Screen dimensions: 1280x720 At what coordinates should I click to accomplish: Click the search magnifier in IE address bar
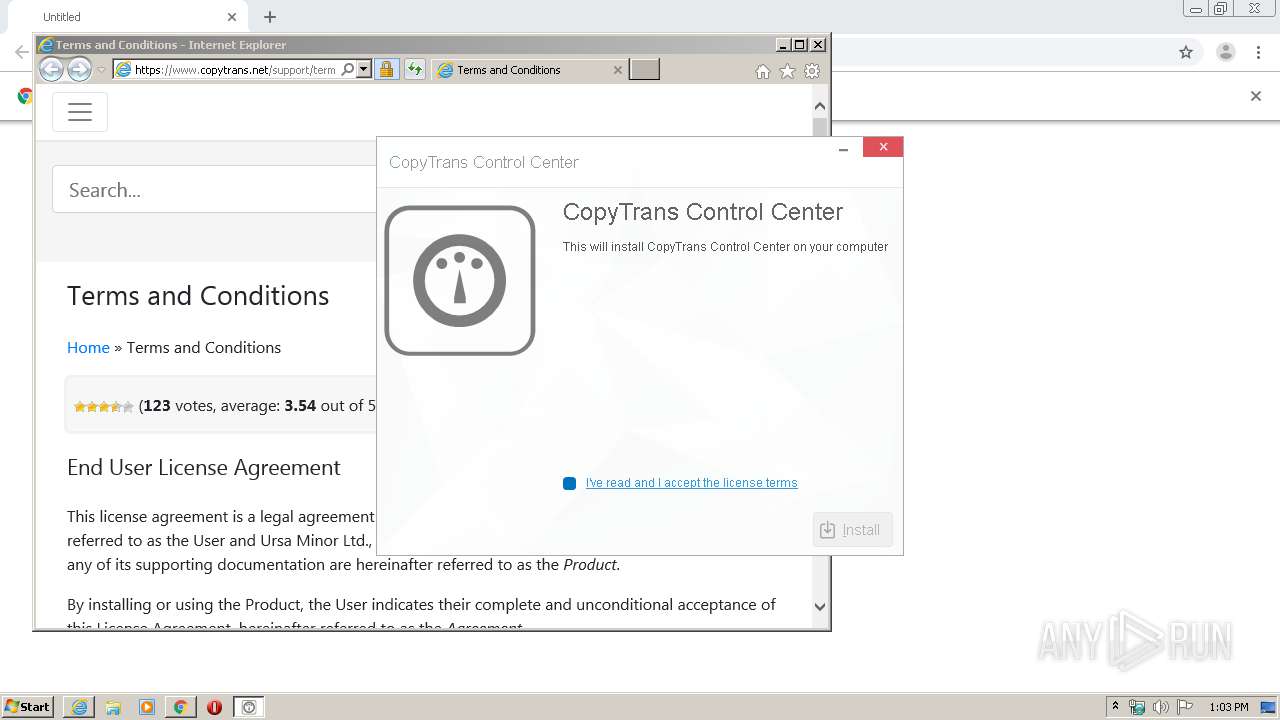click(347, 70)
